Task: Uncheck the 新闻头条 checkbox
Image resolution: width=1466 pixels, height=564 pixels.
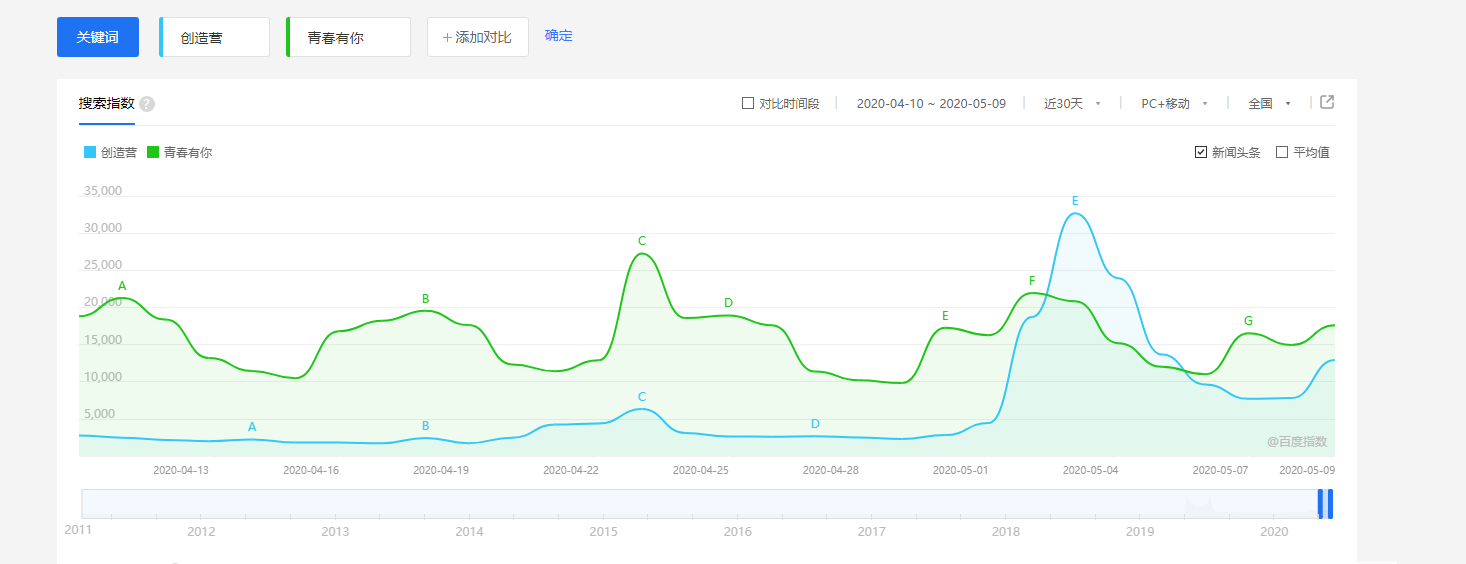Action: [x=1201, y=153]
